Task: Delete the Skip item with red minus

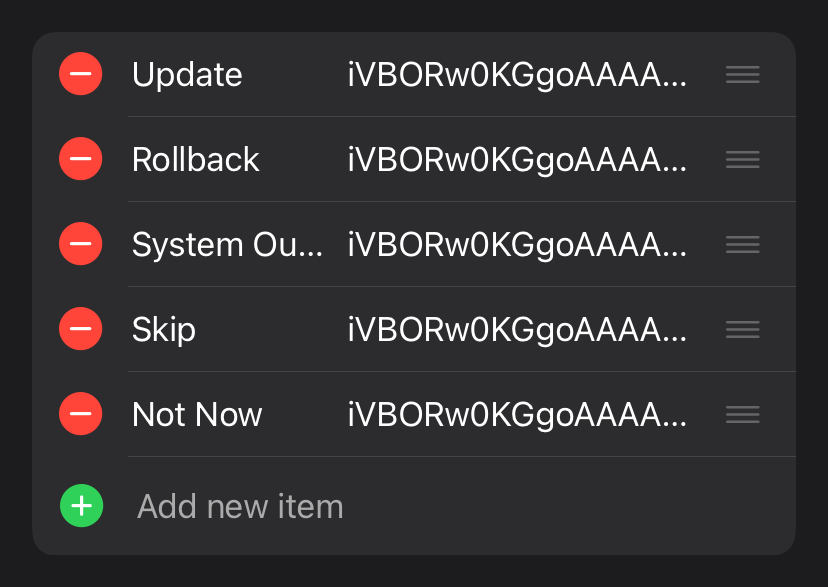Action: point(80,329)
